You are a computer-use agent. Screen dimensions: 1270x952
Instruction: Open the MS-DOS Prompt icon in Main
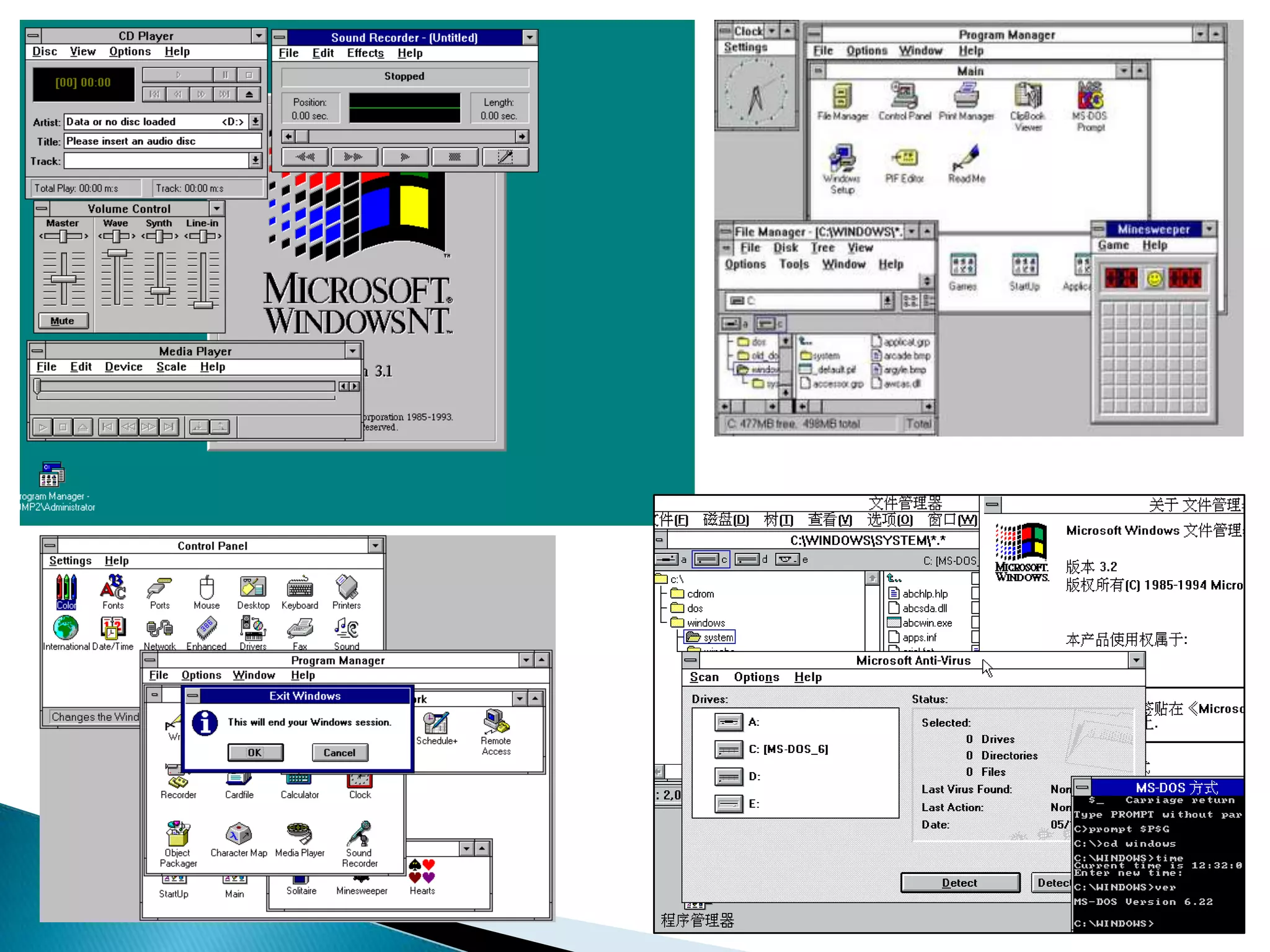point(1091,97)
